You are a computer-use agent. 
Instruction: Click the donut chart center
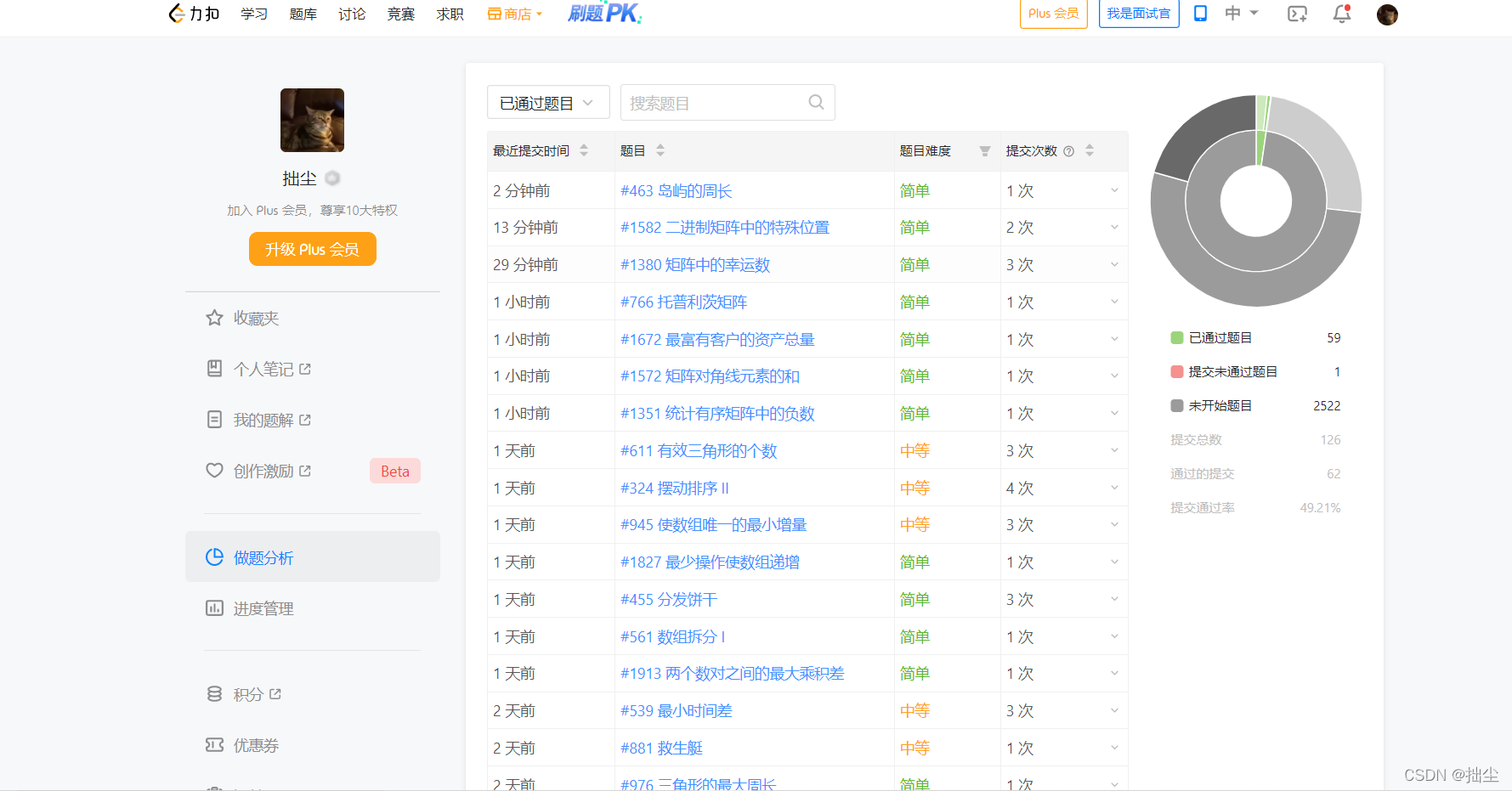click(x=1256, y=201)
